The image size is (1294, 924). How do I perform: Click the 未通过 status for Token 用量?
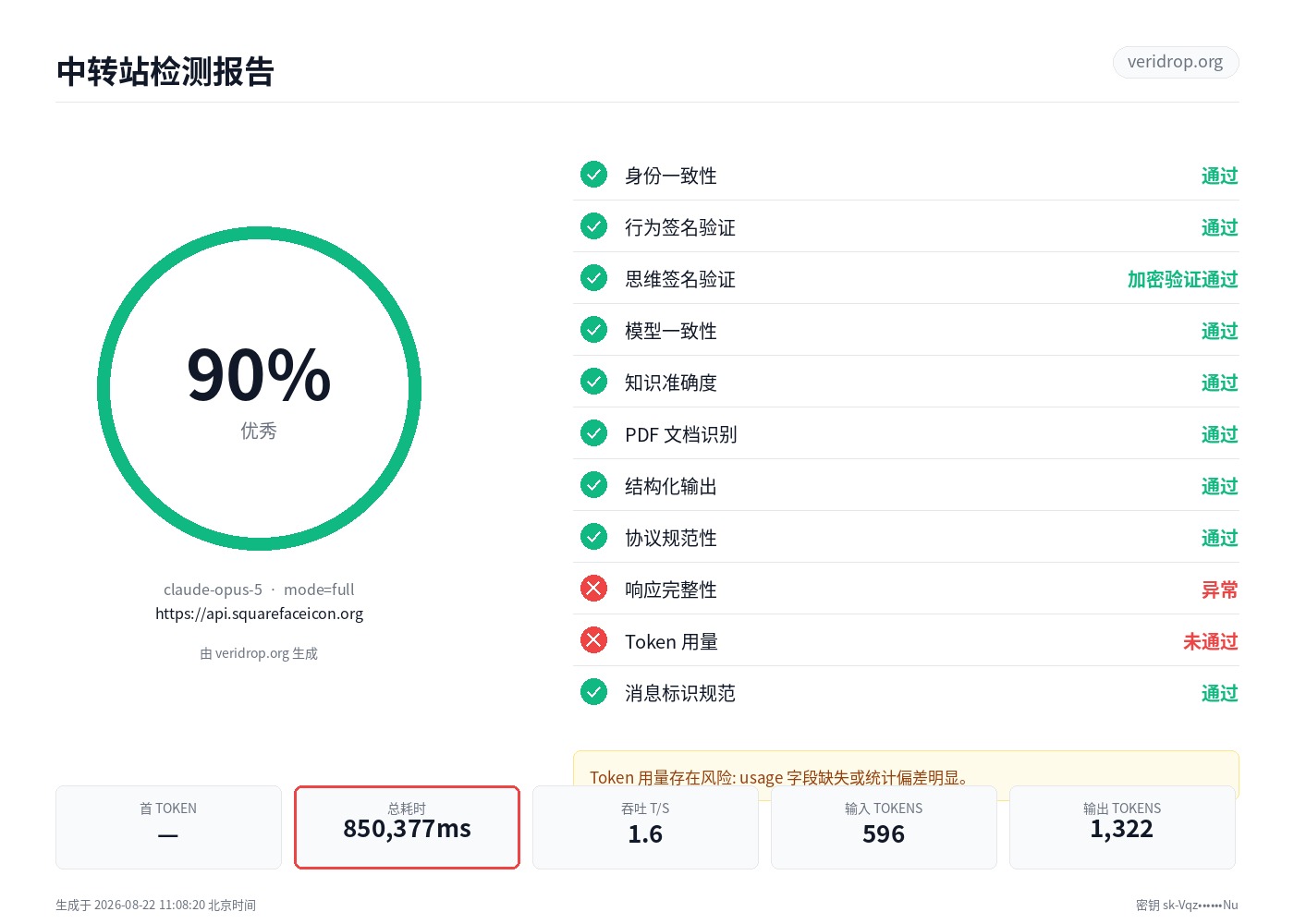coord(1210,641)
